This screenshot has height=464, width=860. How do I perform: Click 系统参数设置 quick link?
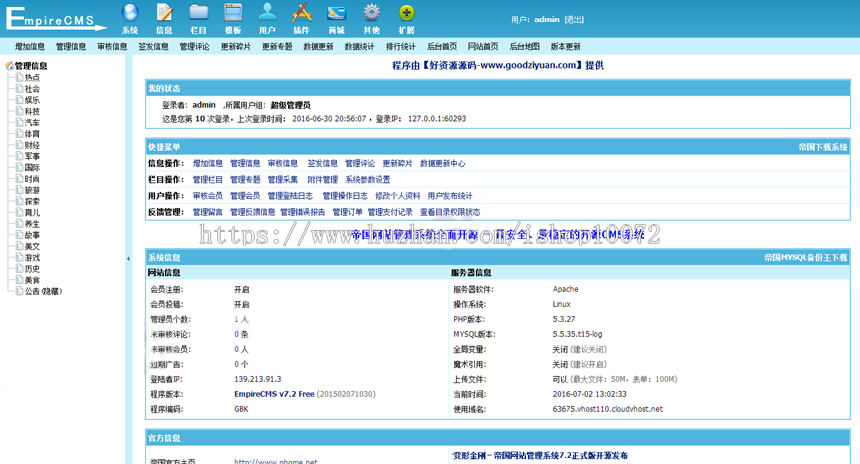(367, 179)
